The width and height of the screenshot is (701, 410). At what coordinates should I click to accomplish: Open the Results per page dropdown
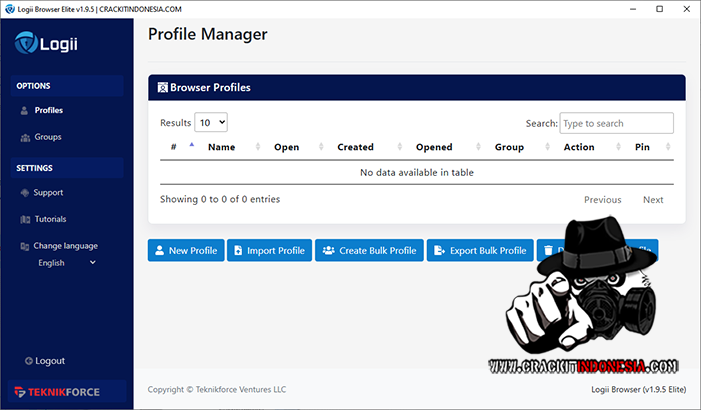point(211,123)
